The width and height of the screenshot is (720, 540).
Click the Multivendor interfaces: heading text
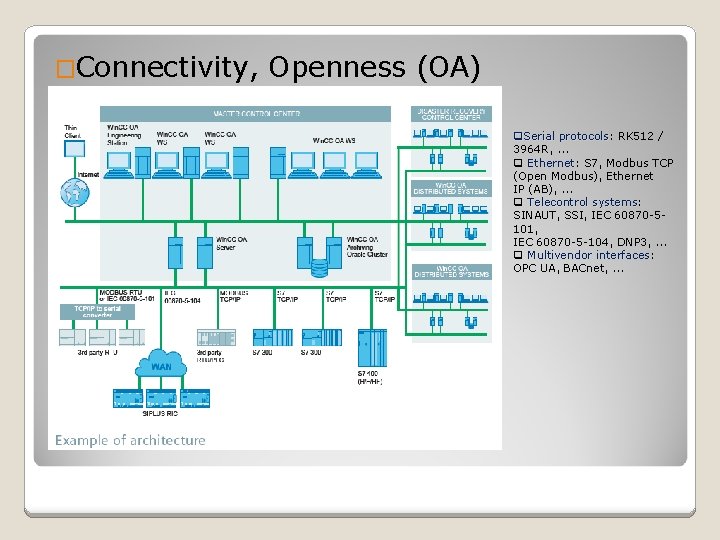pos(591,255)
